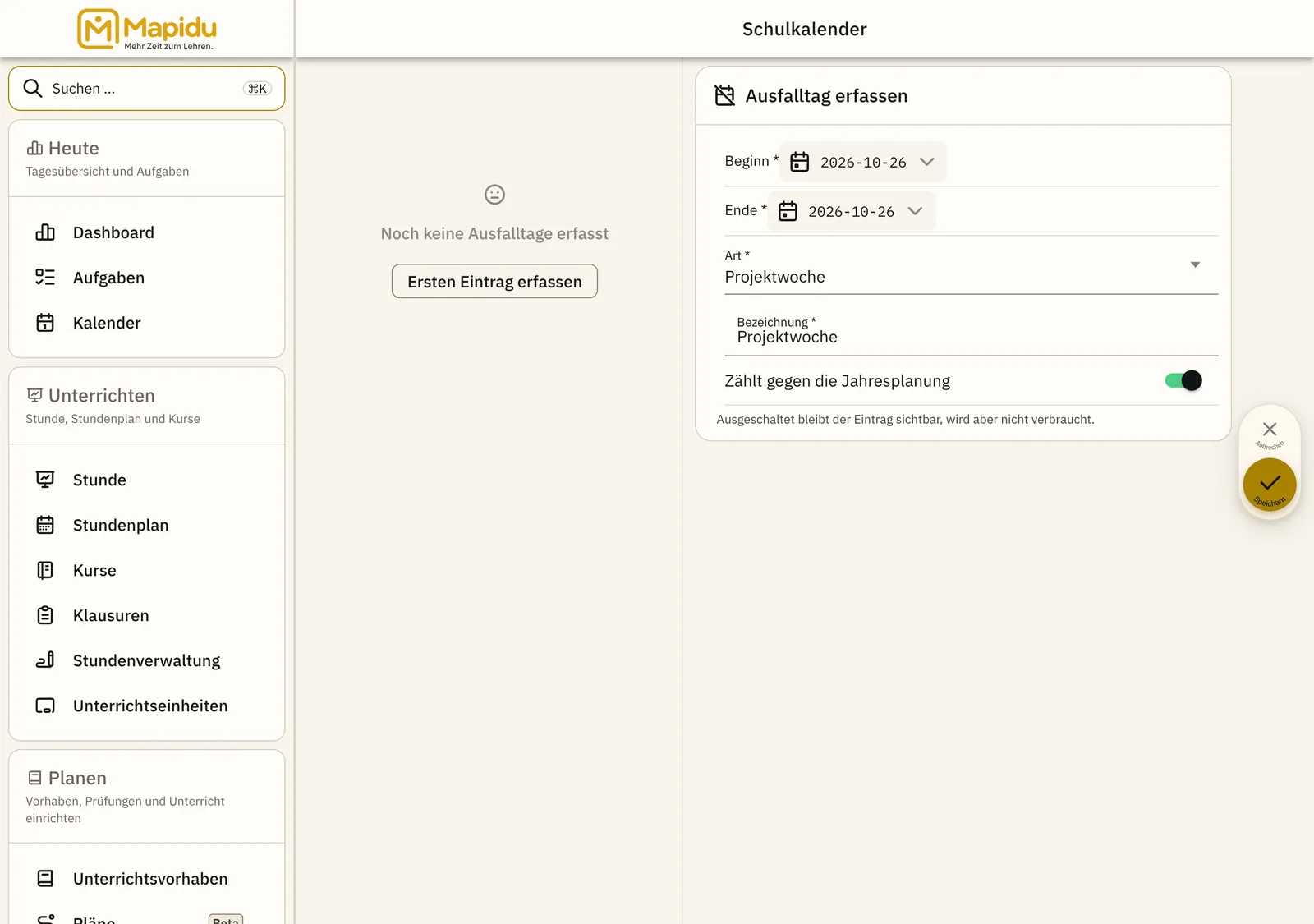Image resolution: width=1314 pixels, height=924 pixels.
Task: Click the Kurse notebook icon
Action: pyautogui.click(x=45, y=570)
